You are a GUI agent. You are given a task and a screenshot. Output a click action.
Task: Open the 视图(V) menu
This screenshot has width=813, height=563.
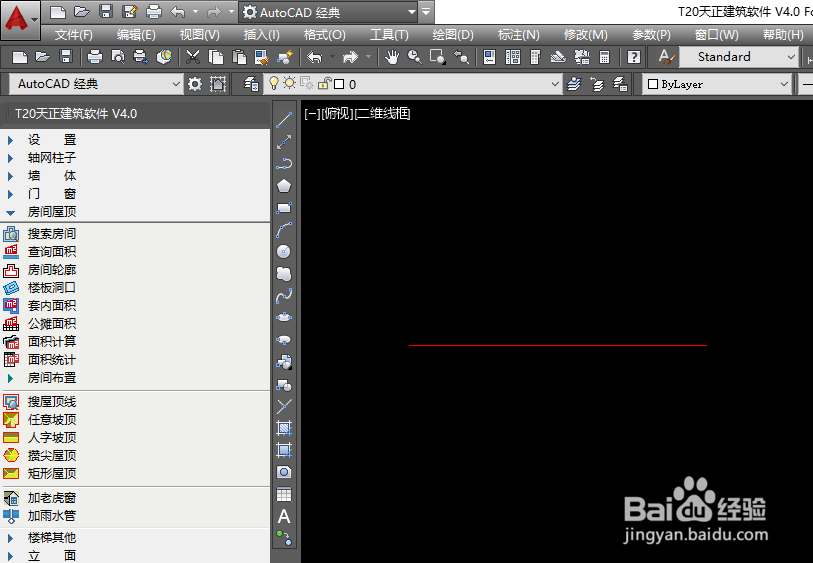coord(200,35)
